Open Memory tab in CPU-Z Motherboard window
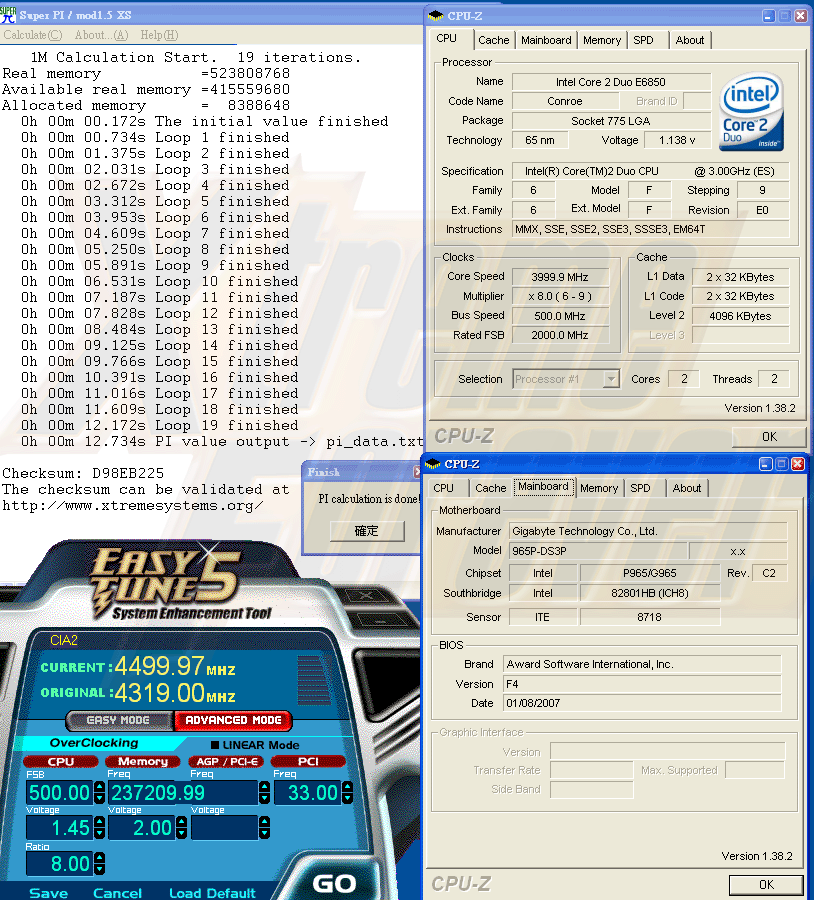The height and width of the screenshot is (900, 814). 599,488
